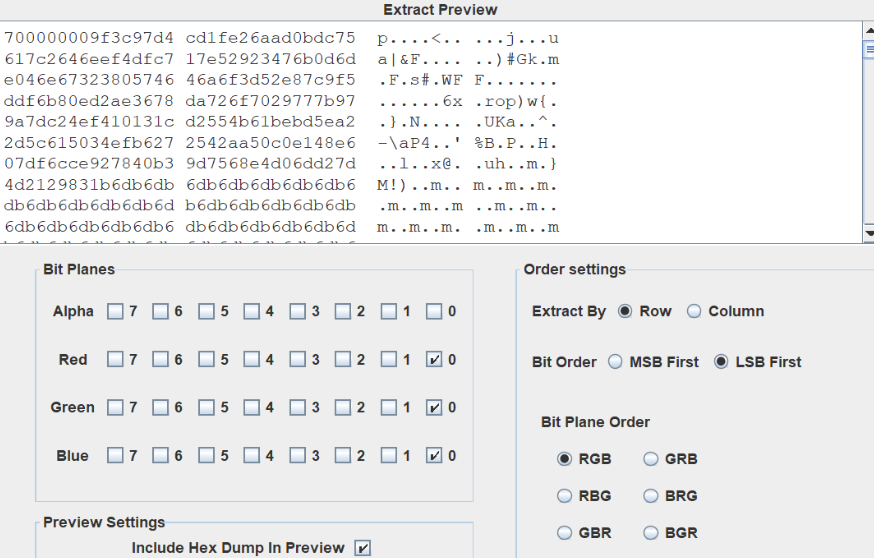
Task: Select GBR bit plane order
Action: pos(565,533)
